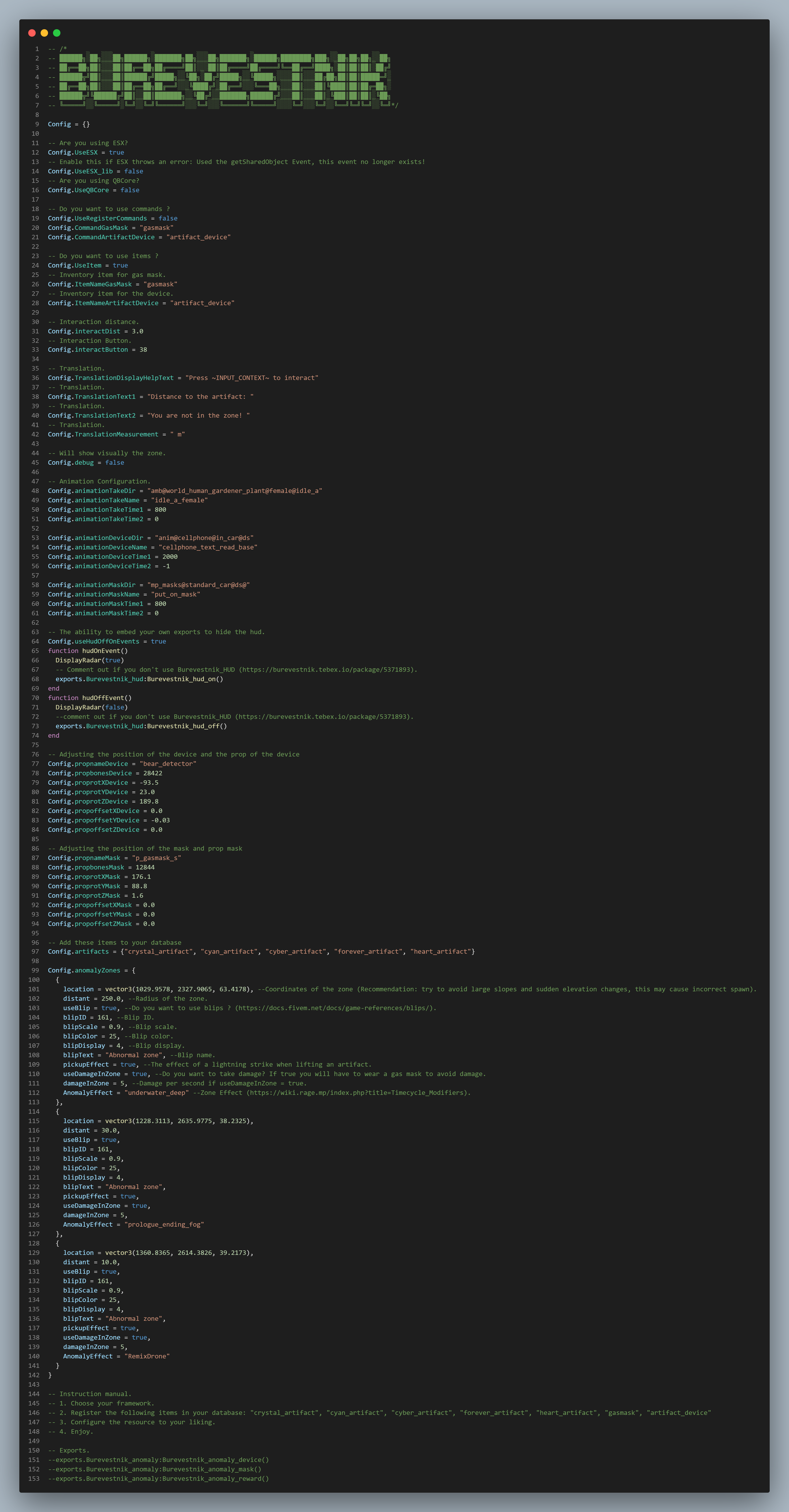The width and height of the screenshot is (789, 1512).
Task: Click the 'DisplayRadar(true)' call
Action: (90, 660)
